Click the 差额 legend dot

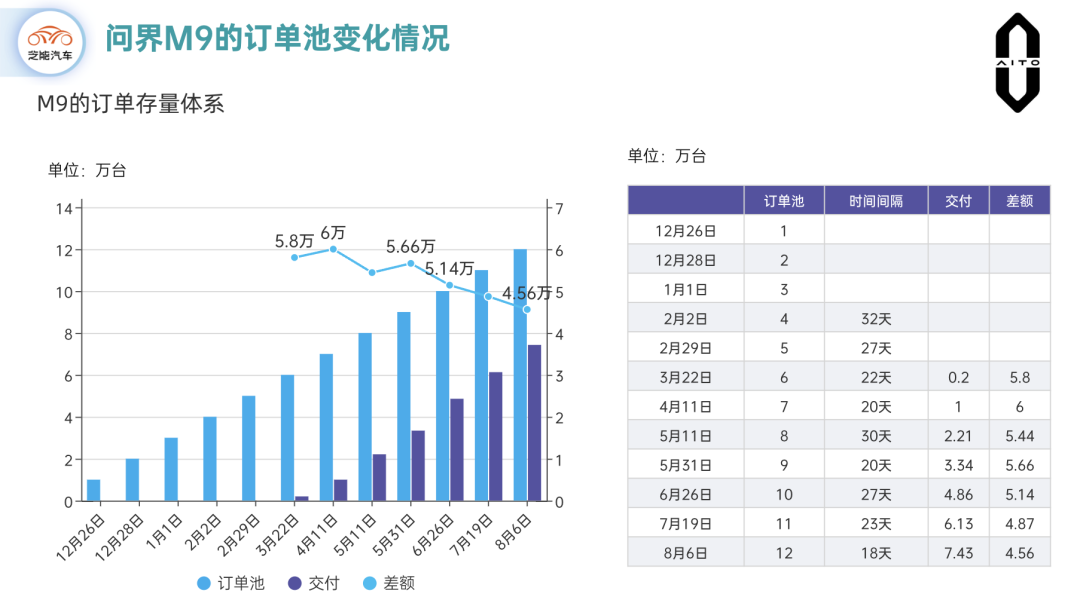[x=370, y=583]
